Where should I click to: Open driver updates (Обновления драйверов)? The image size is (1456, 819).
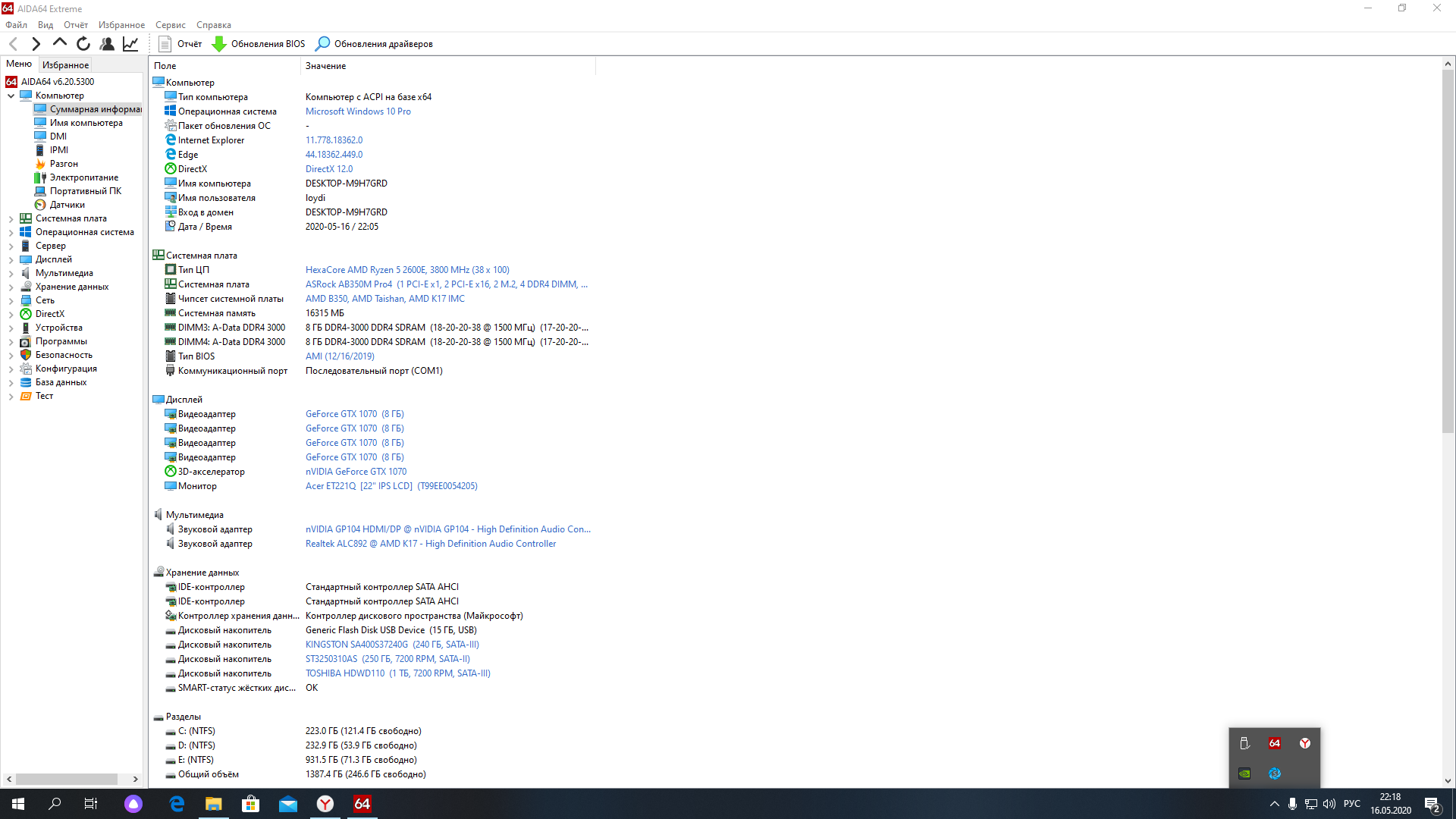coord(375,44)
